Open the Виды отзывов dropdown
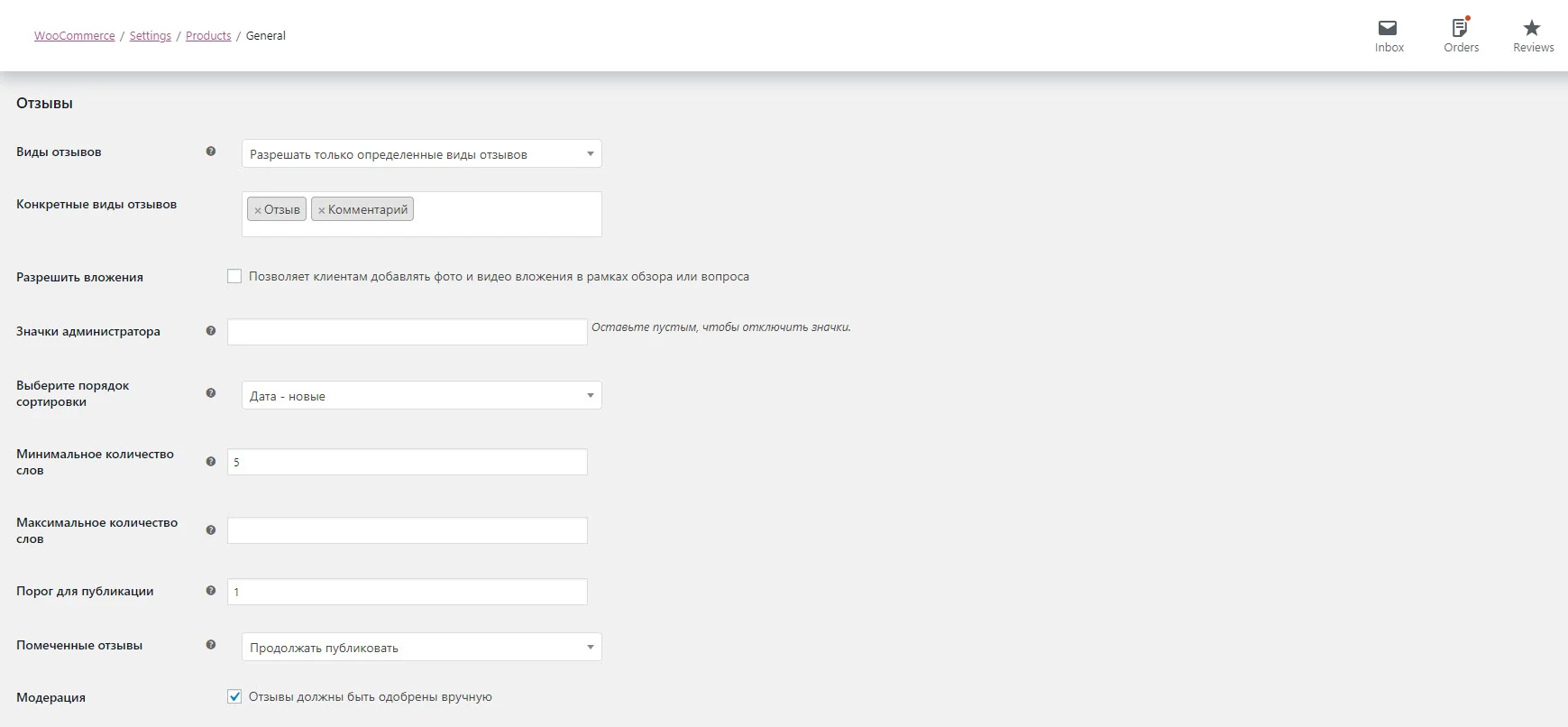The height and width of the screenshot is (727, 1568). point(422,154)
